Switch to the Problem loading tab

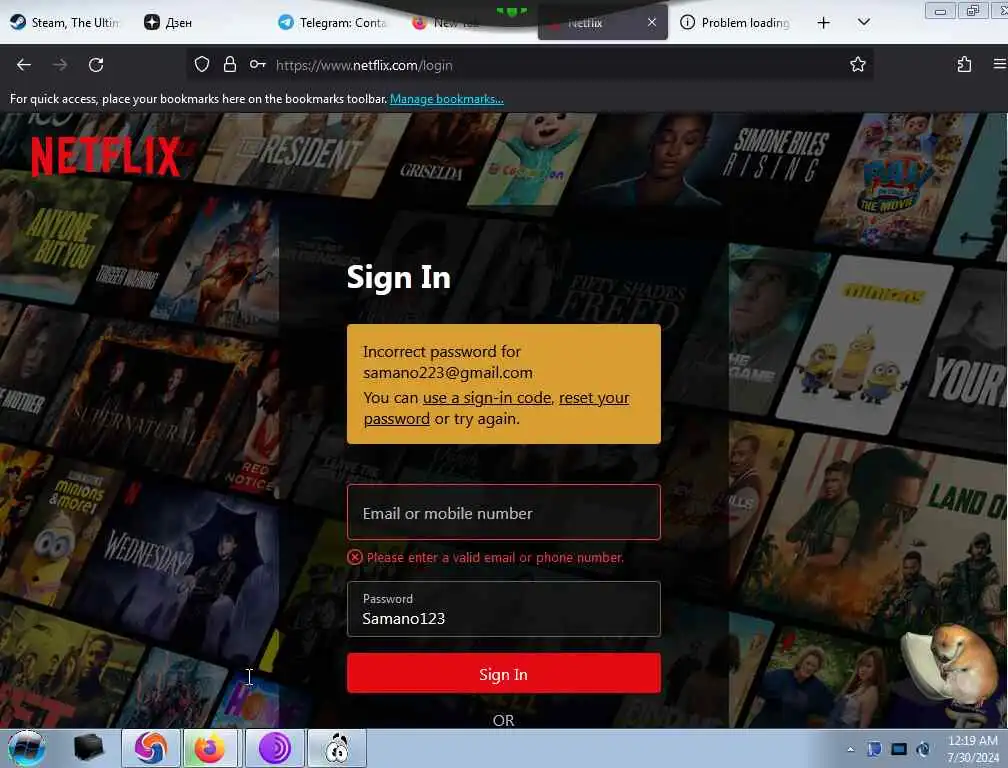click(735, 22)
